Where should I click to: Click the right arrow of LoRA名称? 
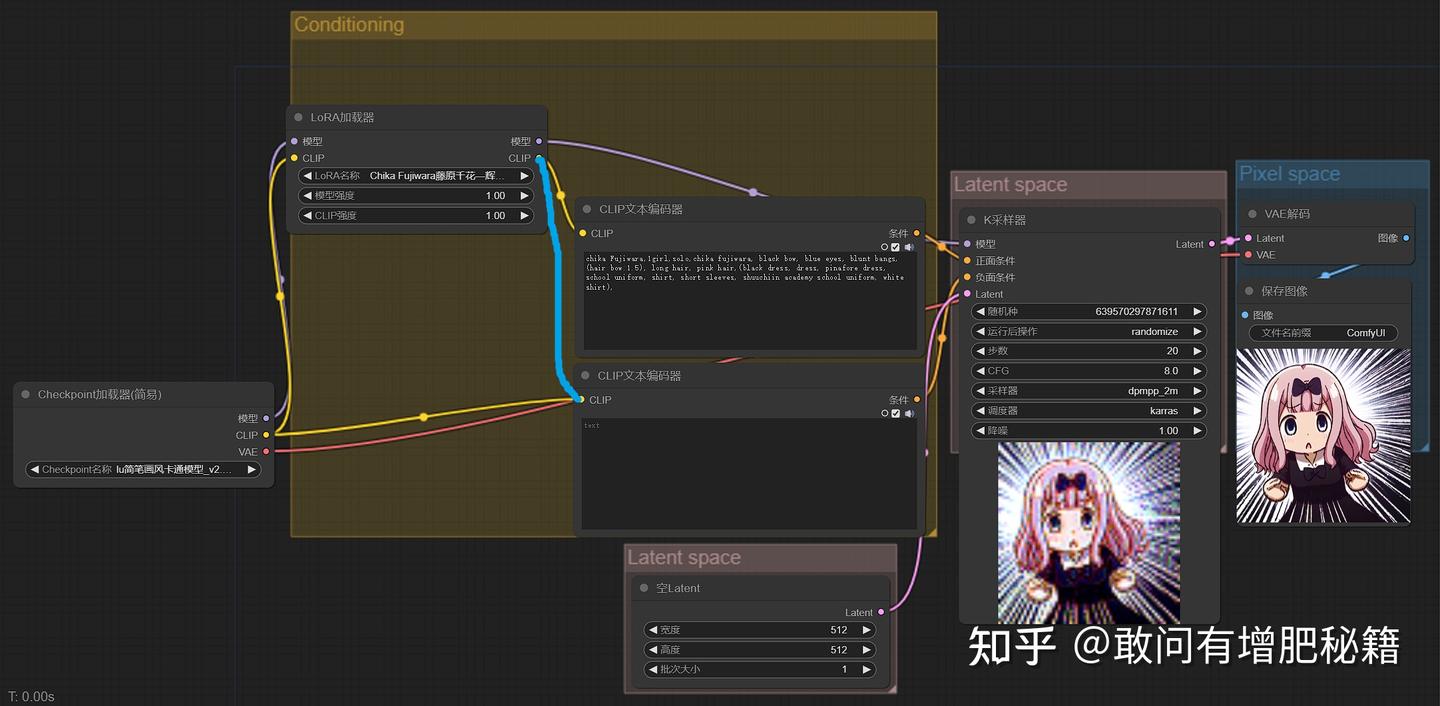(524, 176)
